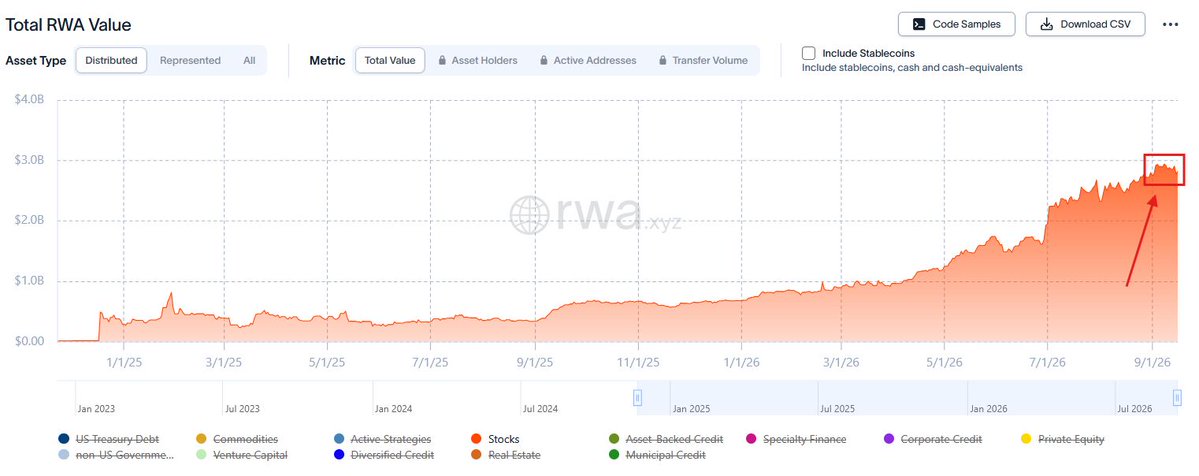Choose the locked Asset Holders metric
This screenshot has width=1199, height=476.
click(478, 60)
